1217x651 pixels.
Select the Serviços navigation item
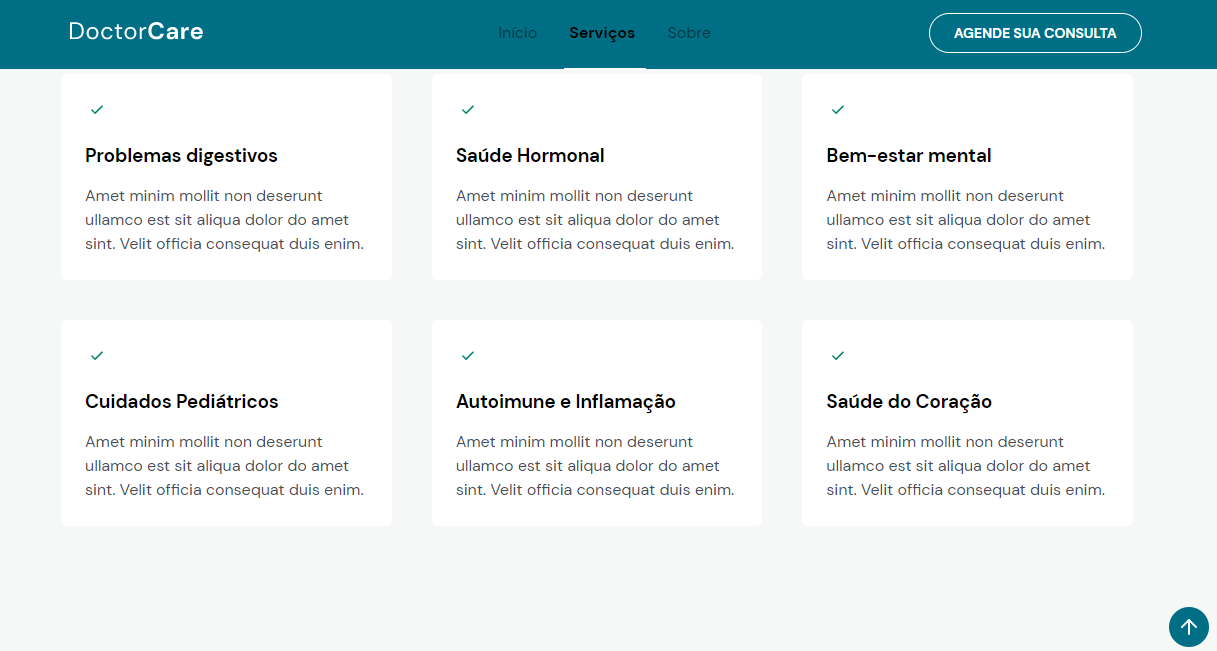click(602, 32)
